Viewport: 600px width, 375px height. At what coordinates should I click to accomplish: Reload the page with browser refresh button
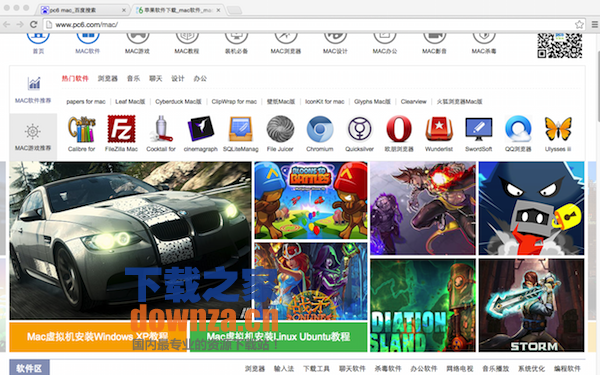tap(34, 24)
